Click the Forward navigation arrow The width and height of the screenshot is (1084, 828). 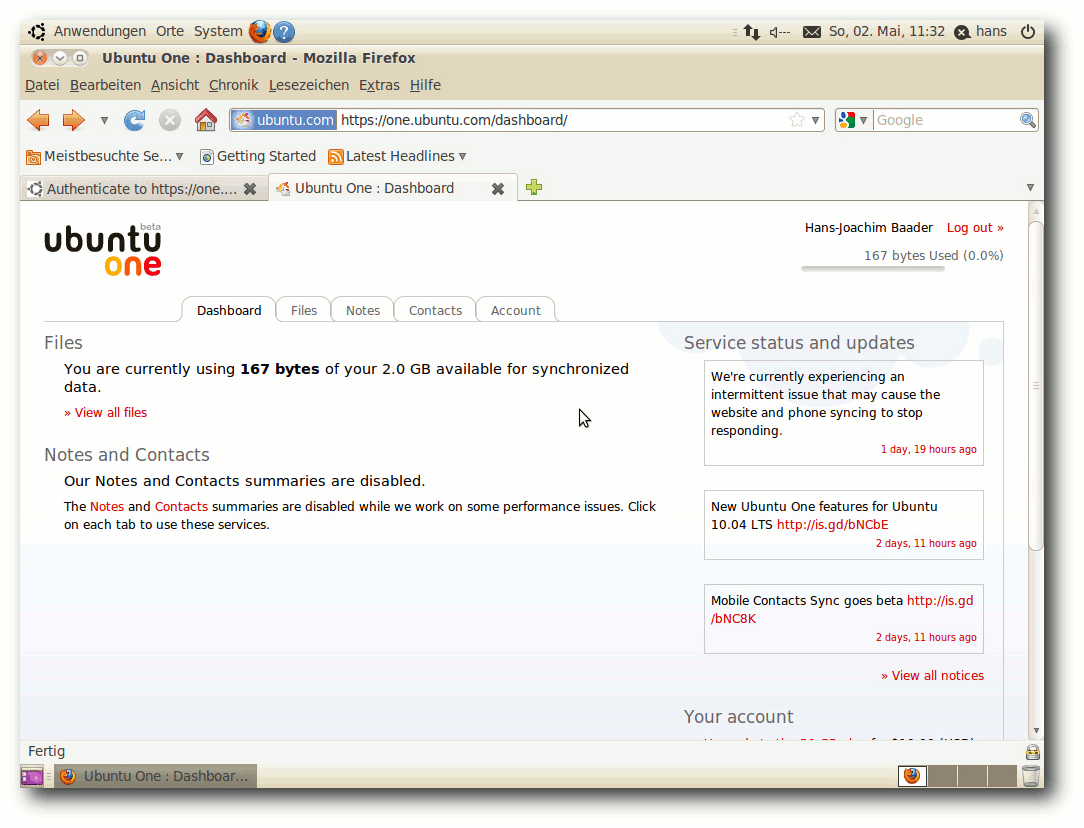pos(73,121)
